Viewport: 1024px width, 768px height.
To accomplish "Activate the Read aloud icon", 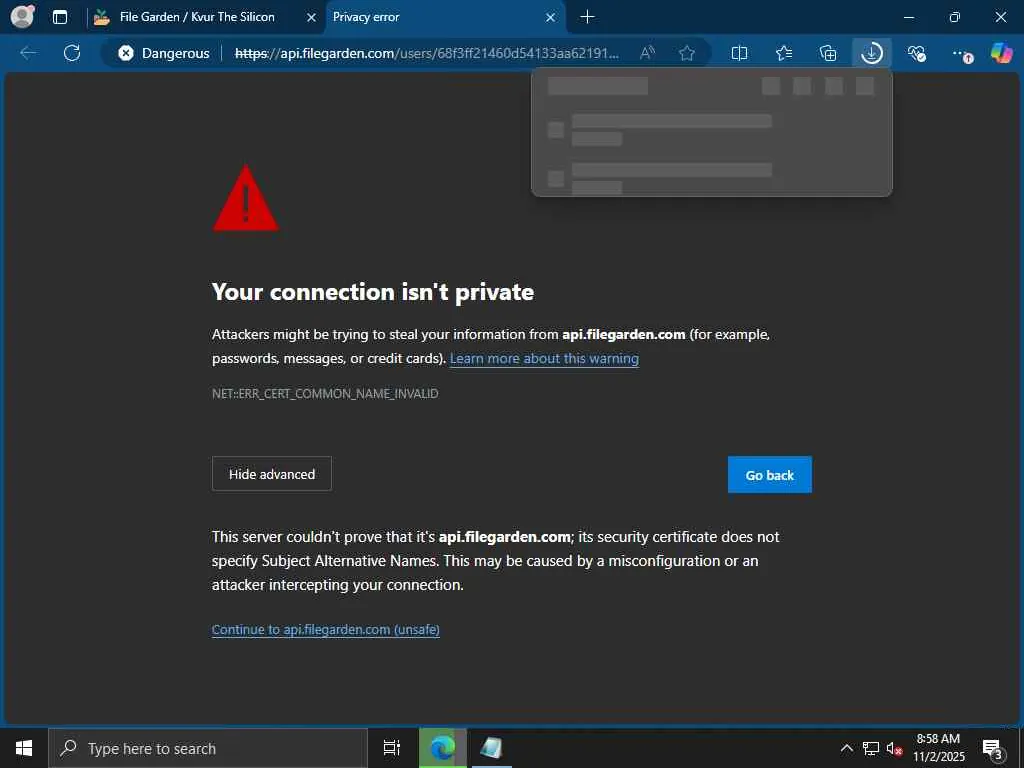I will pos(647,53).
